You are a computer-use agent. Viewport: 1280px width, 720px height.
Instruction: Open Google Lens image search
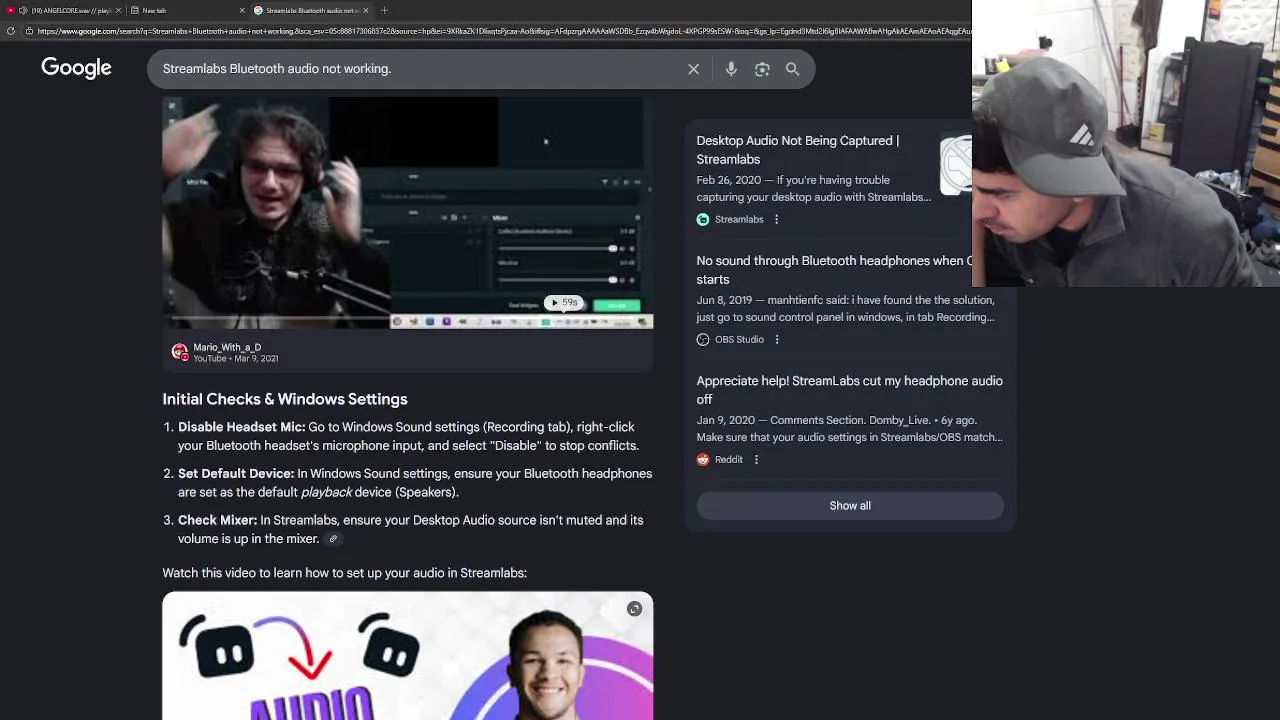click(762, 69)
